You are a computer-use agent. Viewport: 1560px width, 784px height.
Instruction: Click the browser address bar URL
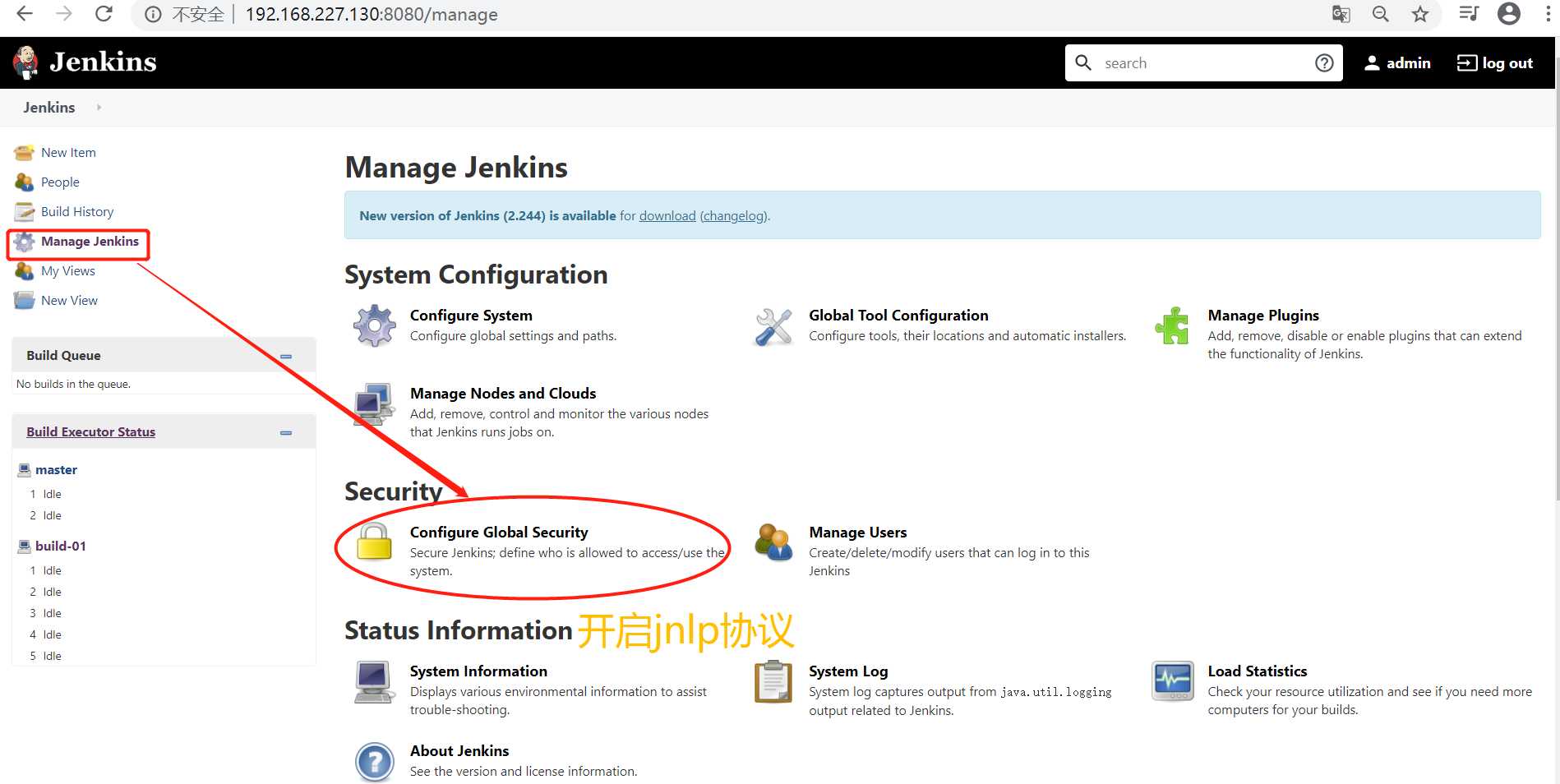372,14
